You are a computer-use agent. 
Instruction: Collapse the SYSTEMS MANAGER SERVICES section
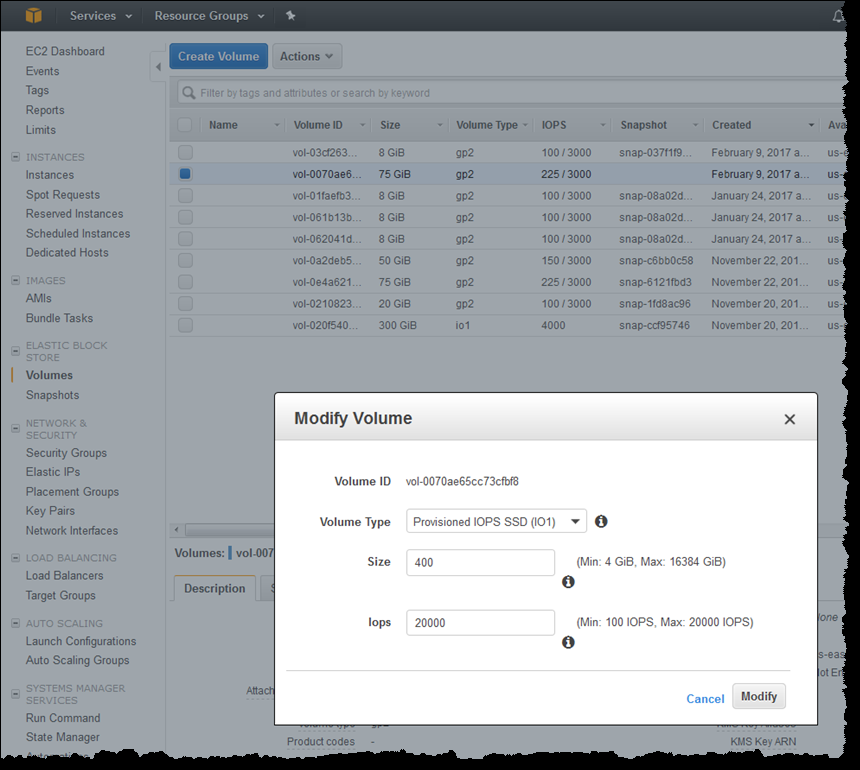point(15,694)
